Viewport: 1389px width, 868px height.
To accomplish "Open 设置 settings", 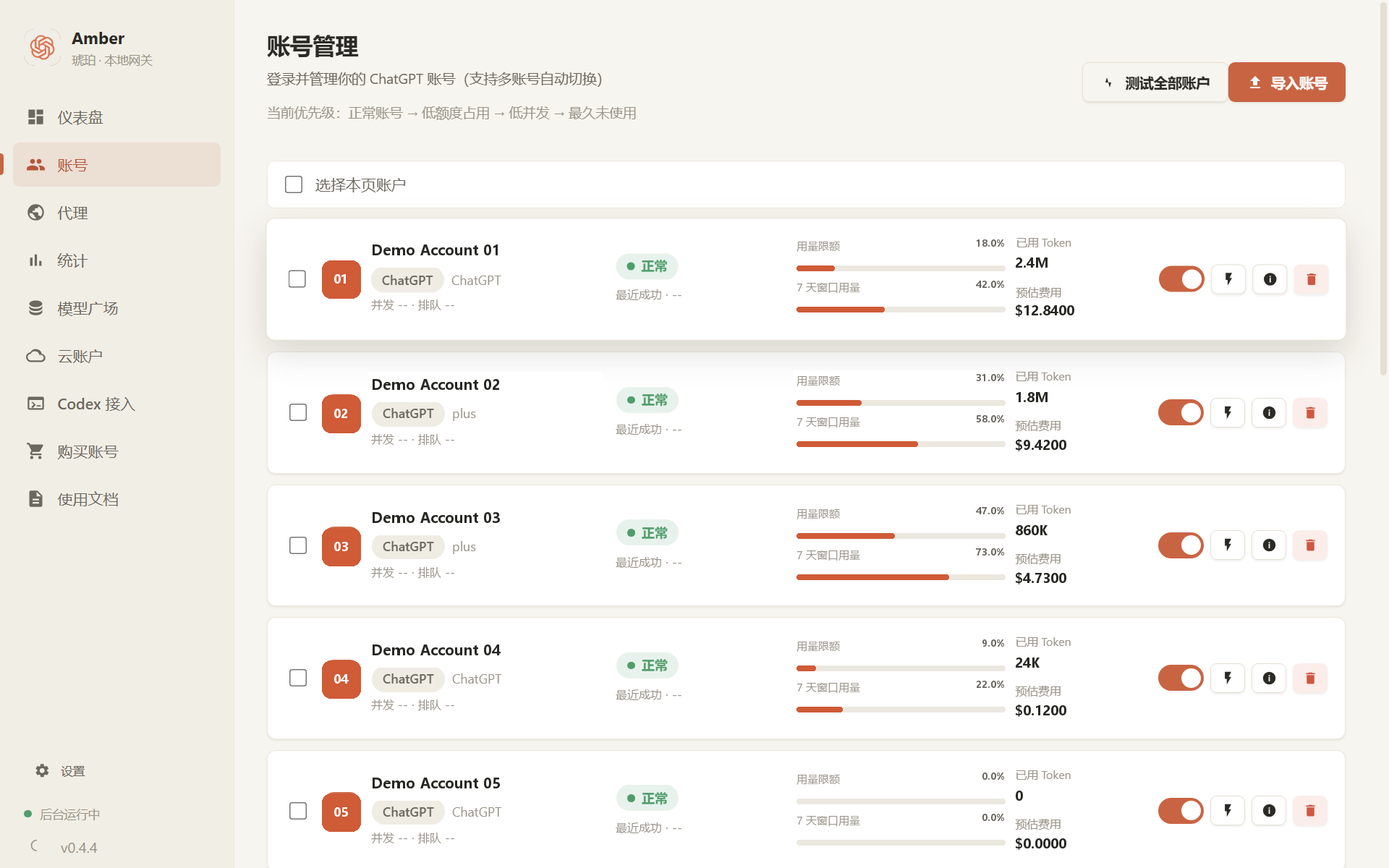I will 61,771.
